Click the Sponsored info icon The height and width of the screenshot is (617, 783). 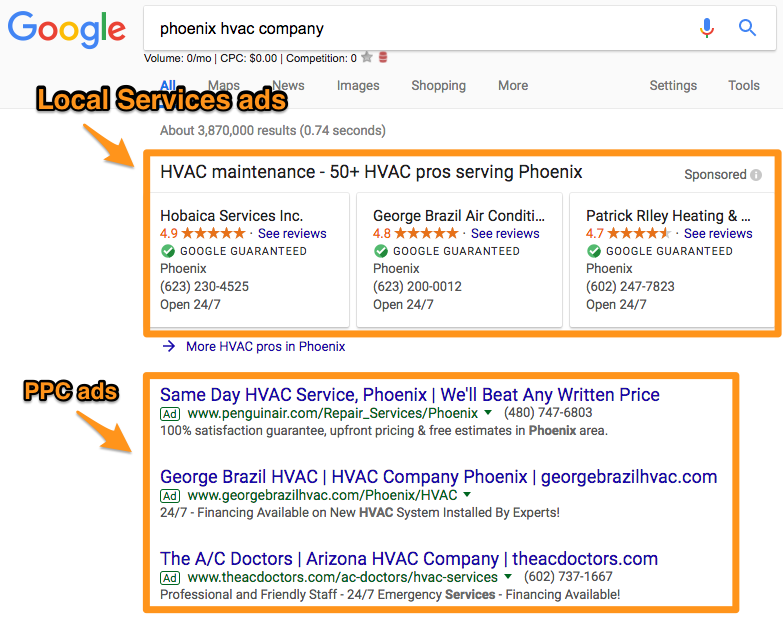(x=756, y=175)
